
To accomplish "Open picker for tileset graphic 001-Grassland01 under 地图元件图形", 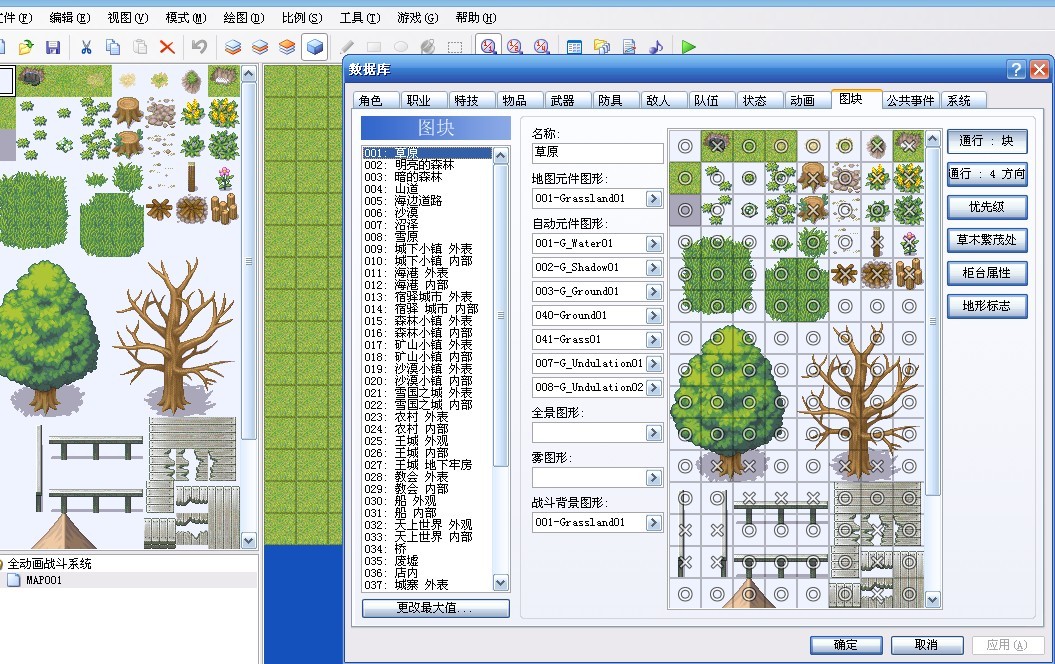I will (x=653, y=198).
